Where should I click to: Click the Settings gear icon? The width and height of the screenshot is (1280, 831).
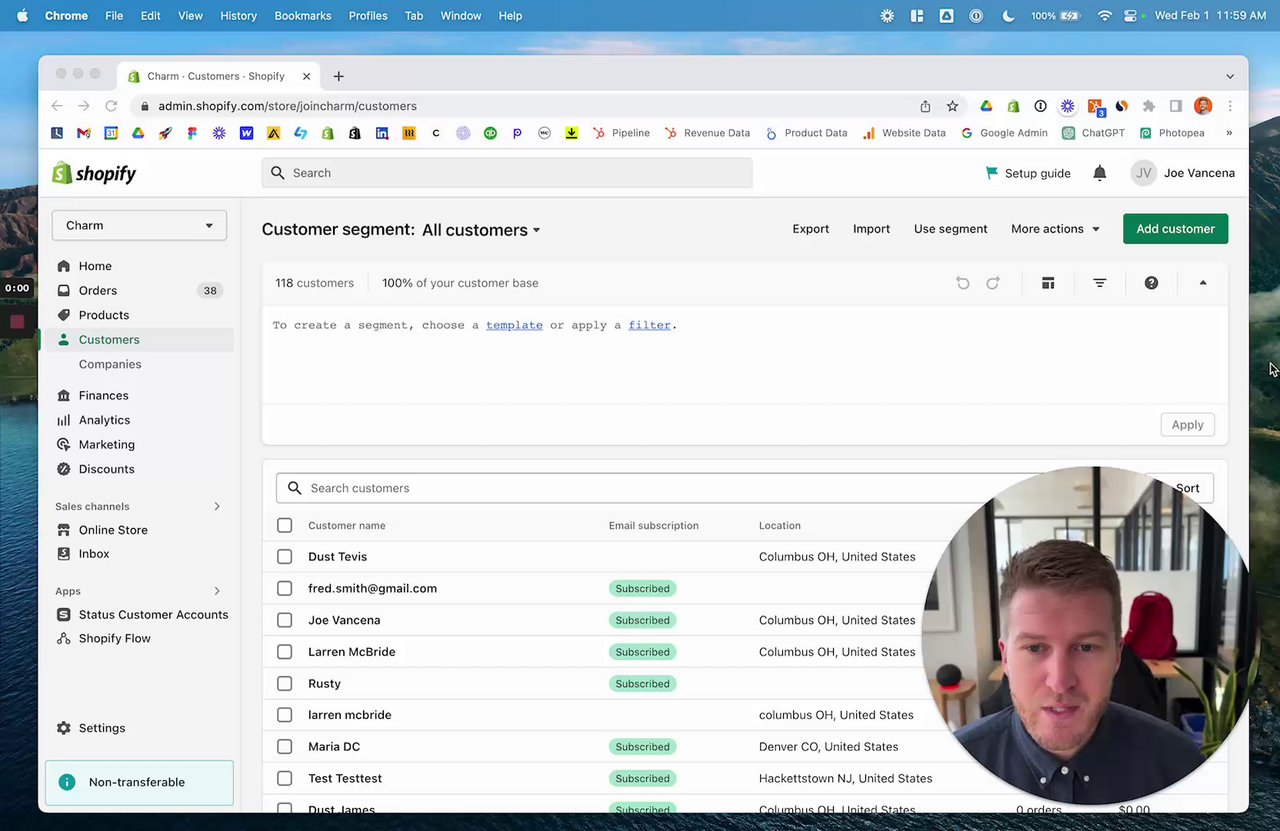[x=64, y=728]
